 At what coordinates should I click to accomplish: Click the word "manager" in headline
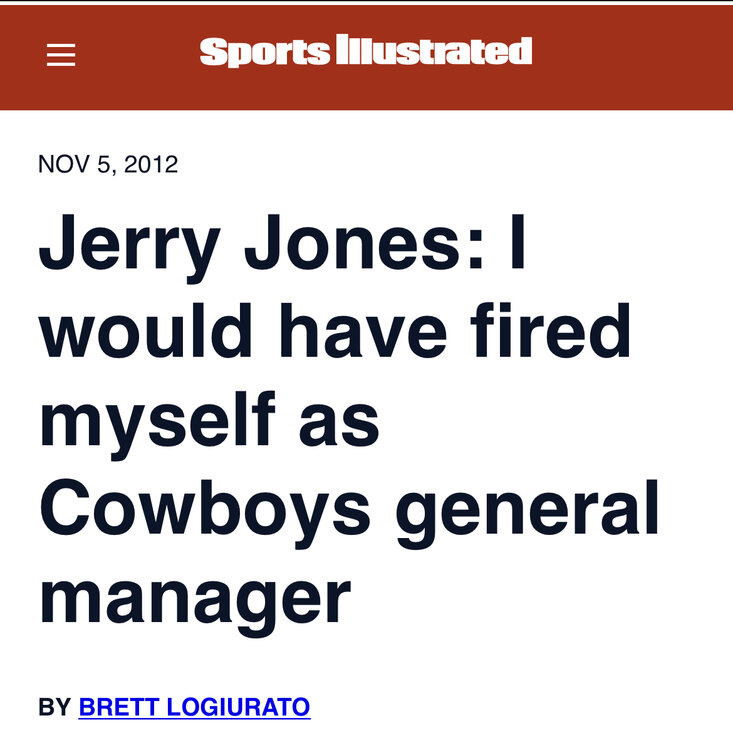[194, 598]
